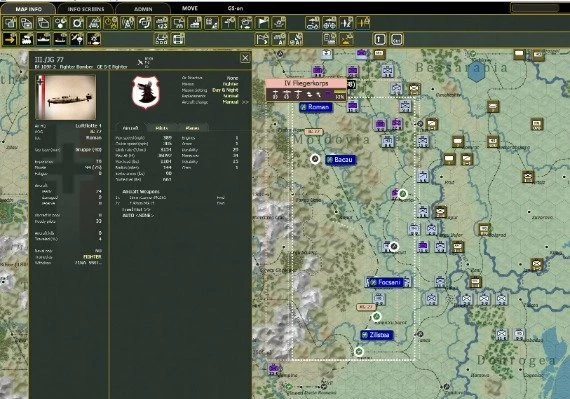Select the 'Roman' airbase label on the map
The image size is (570, 399).
click(316, 107)
